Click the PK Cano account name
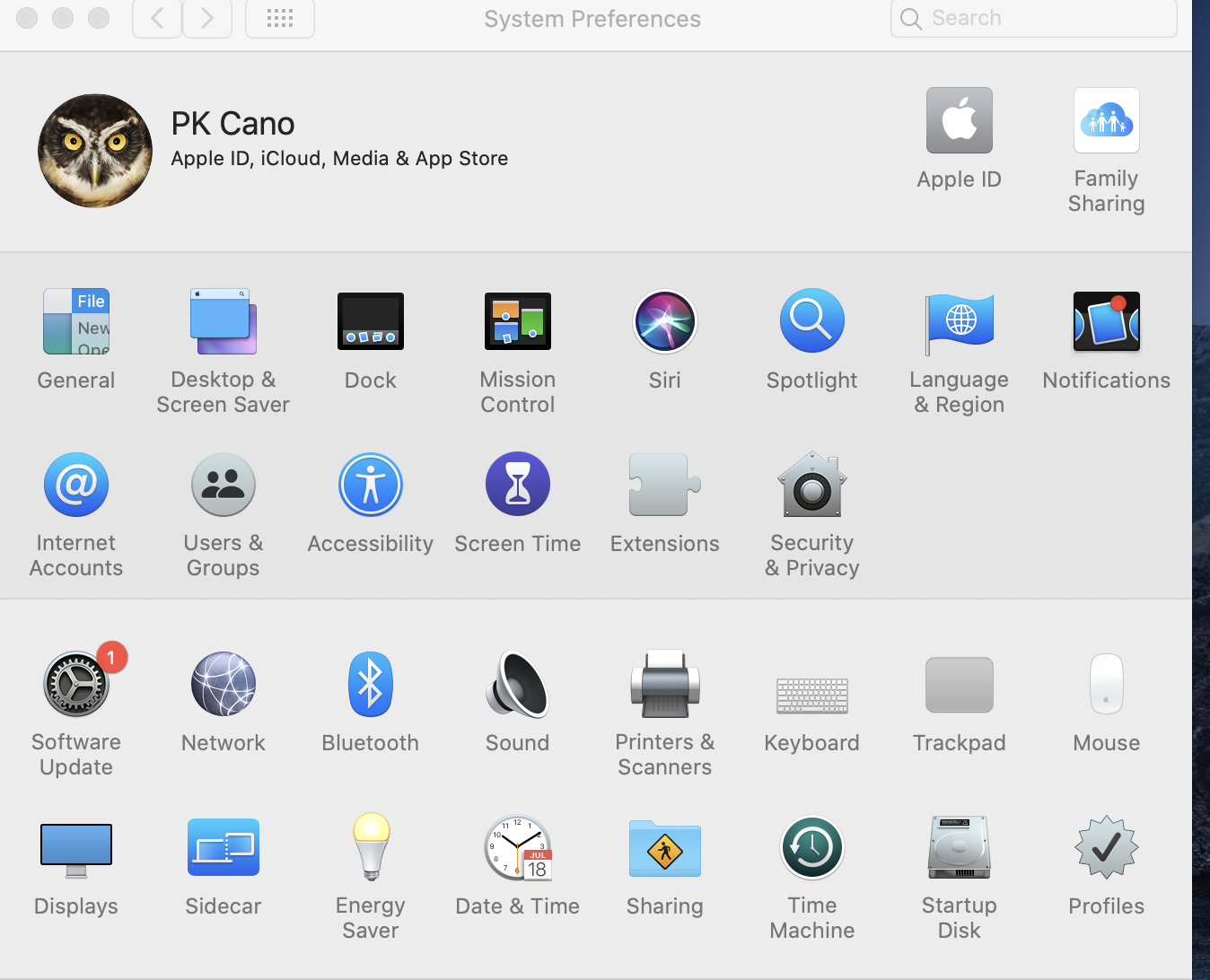Image resolution: width=1210 pixels, height=980 pixels. (232, 124)
